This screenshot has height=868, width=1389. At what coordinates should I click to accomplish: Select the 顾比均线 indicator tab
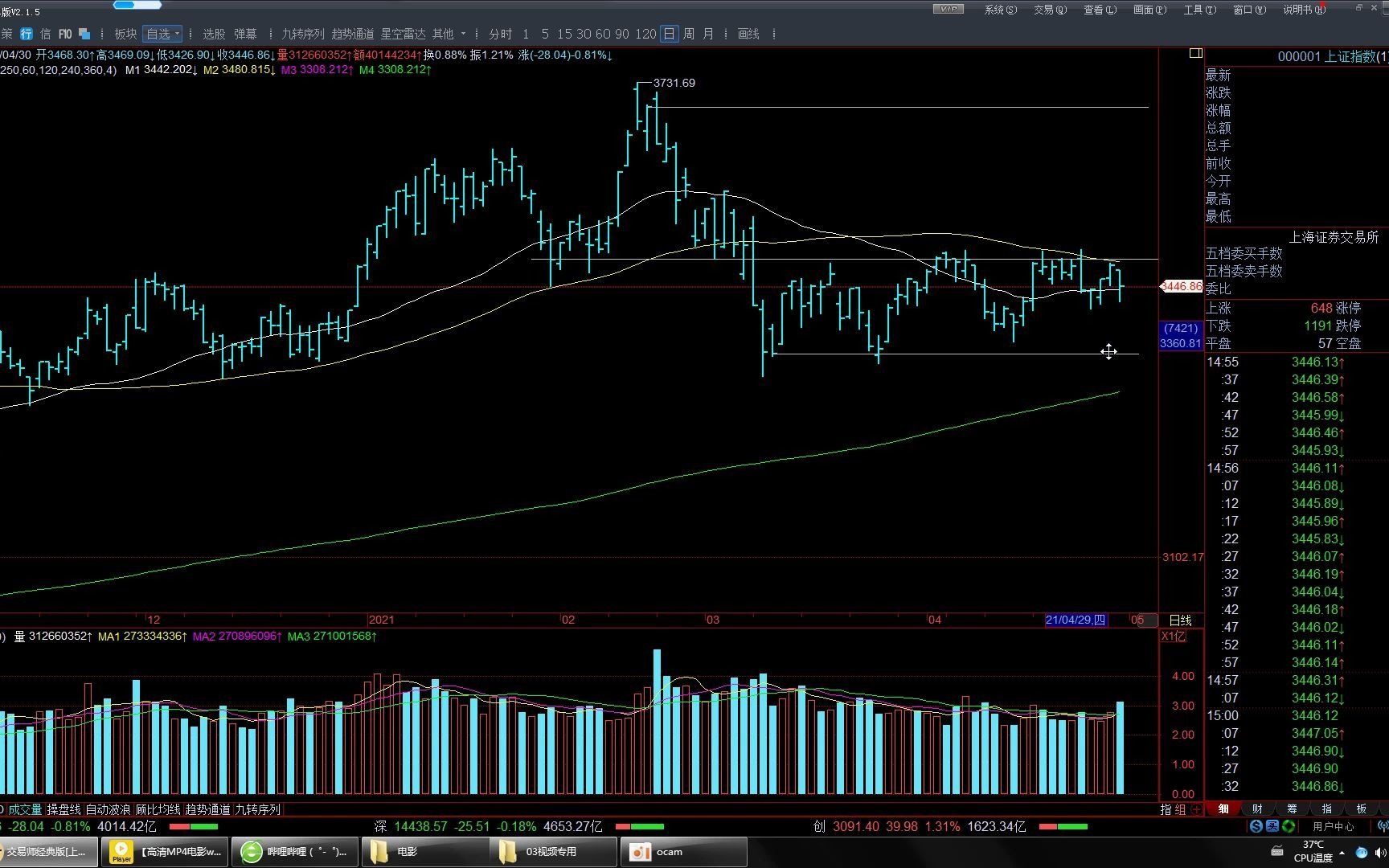(158, 809)
